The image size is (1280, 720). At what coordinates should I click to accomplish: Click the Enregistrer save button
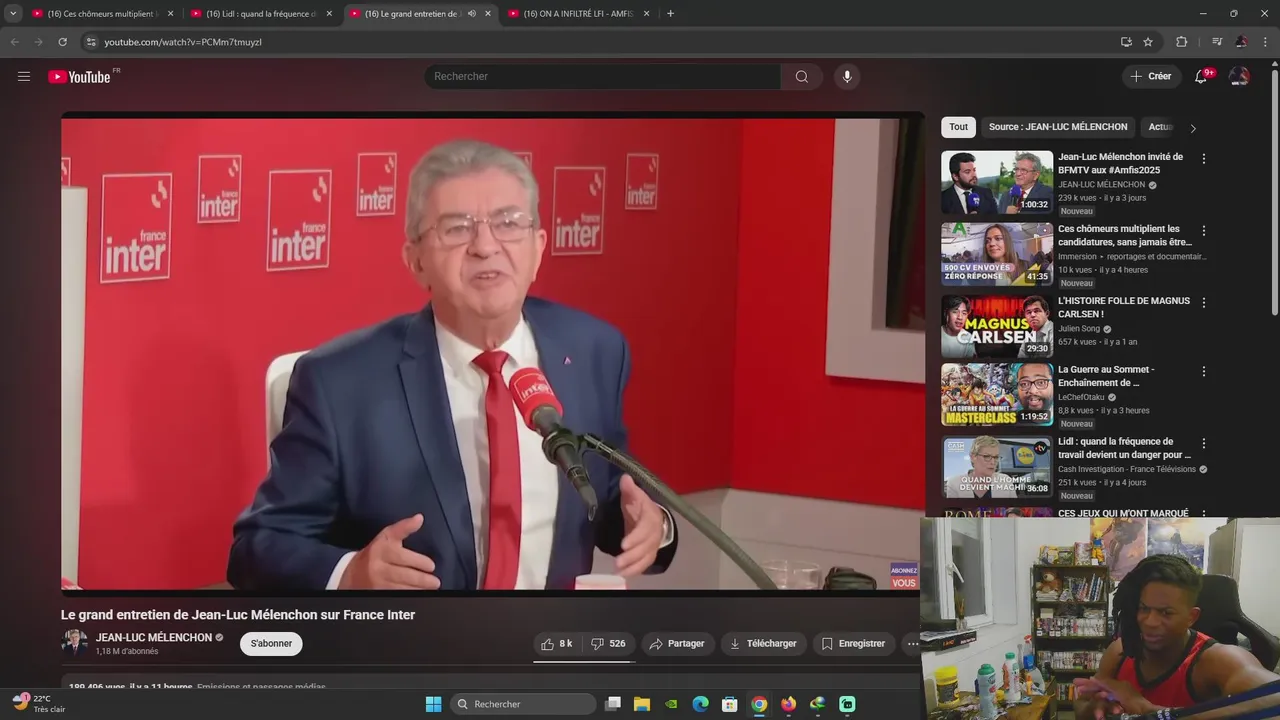[853, 644]
